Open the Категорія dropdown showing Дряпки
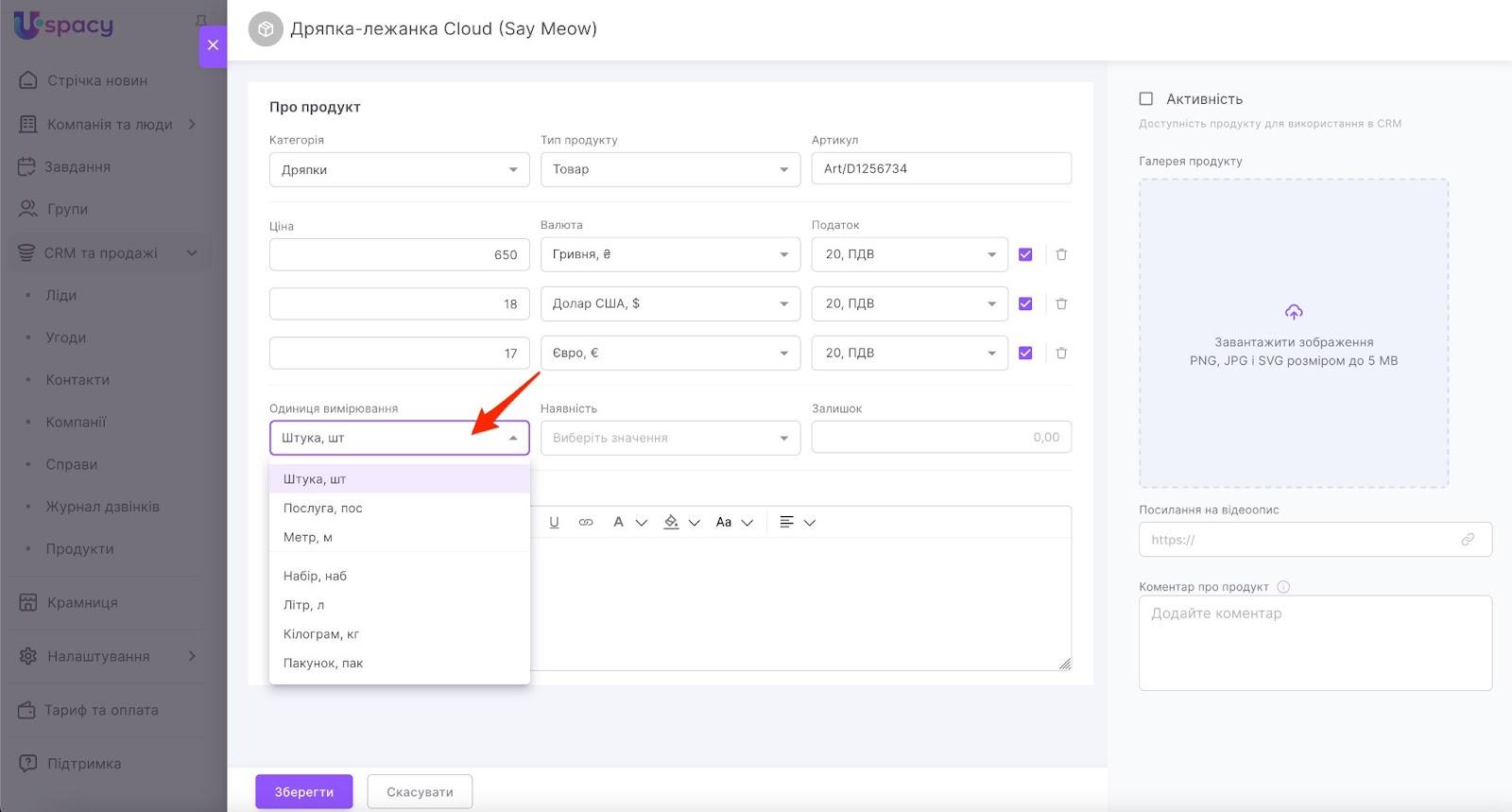Screen dimensions: 1512x812 399,169
